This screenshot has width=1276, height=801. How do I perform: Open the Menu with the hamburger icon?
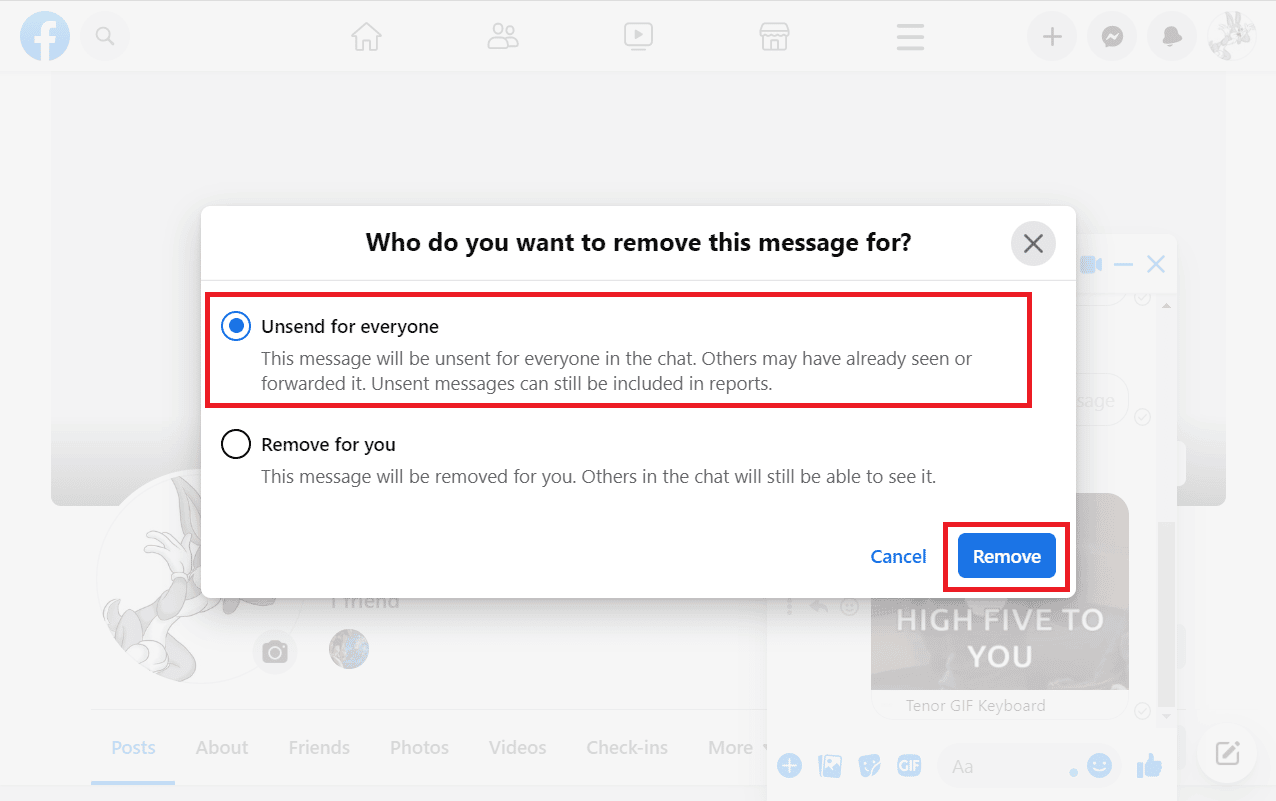pyautogui.click(x=910, y=36)
